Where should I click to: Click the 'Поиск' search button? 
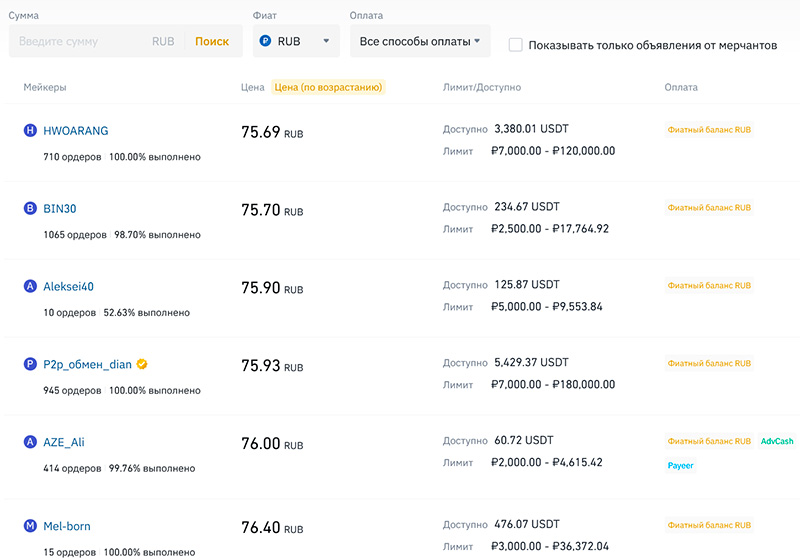pos(211,42)
